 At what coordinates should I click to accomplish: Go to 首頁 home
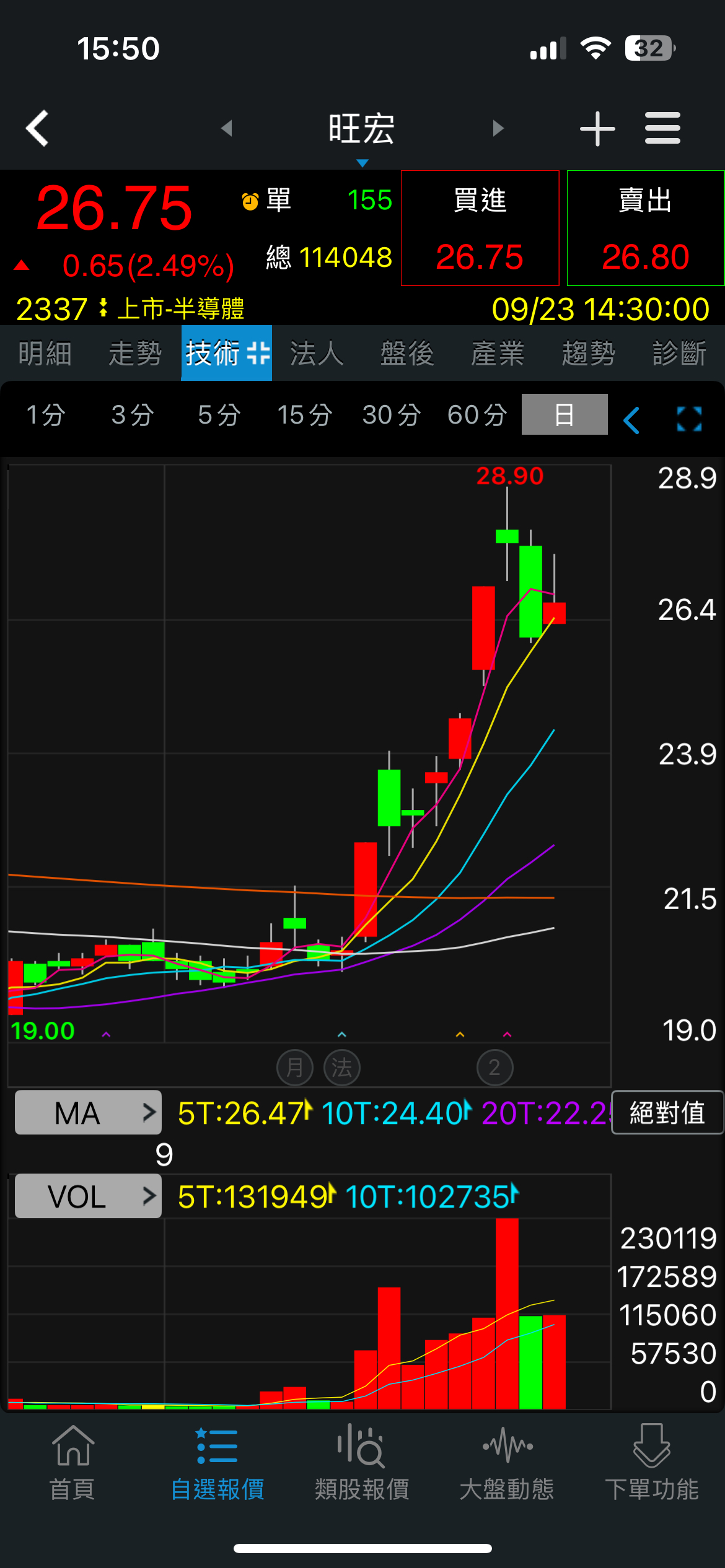point(72,1464)
